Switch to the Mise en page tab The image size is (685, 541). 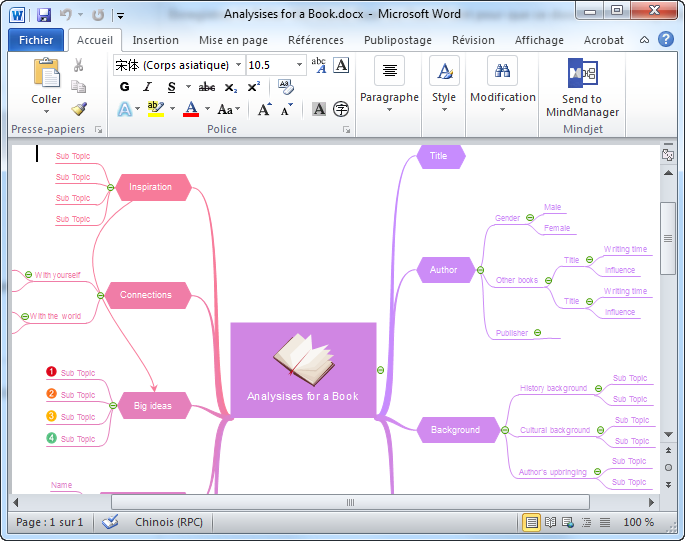(233, 40)
